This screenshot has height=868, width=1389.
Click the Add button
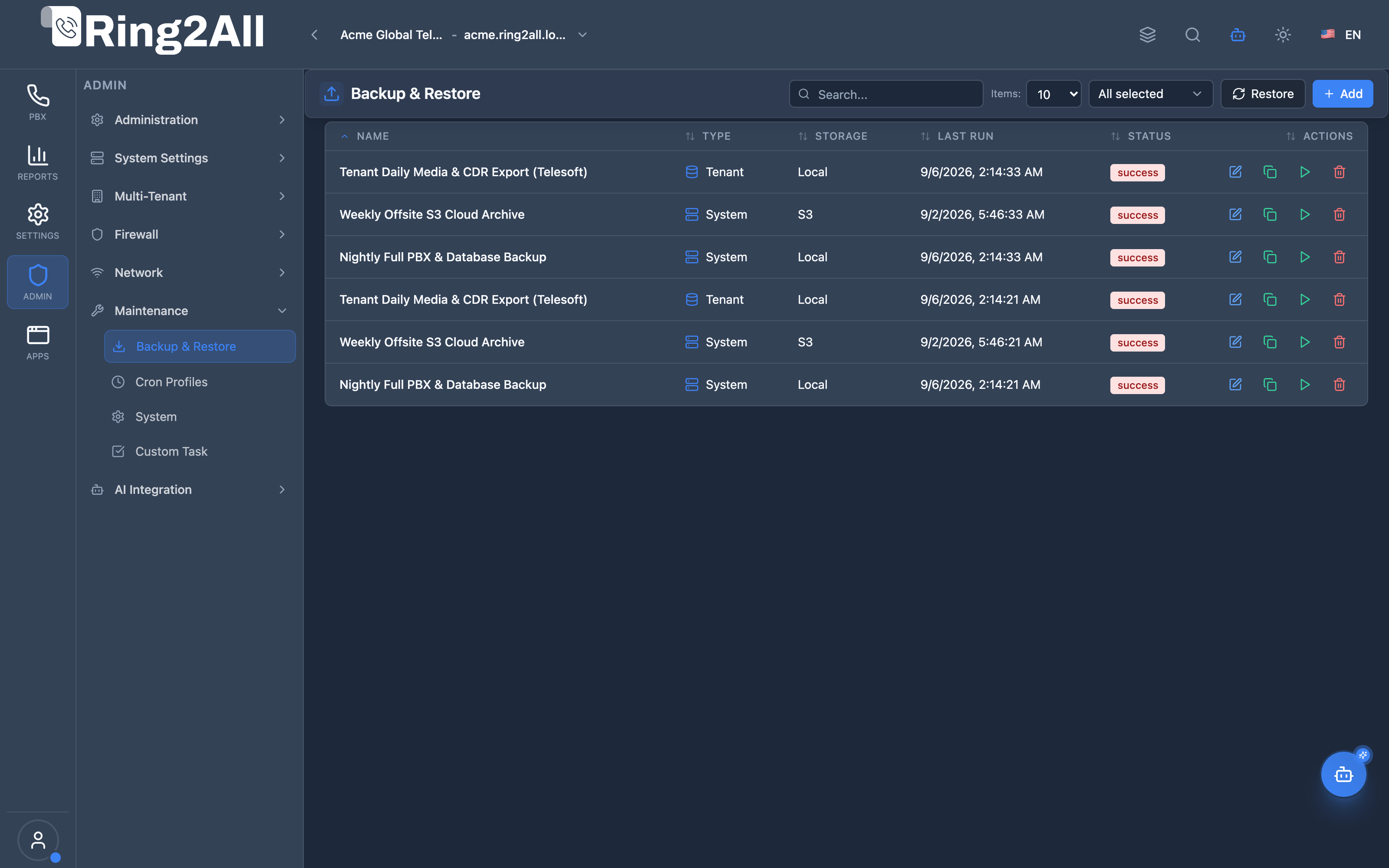pyautogui.click(x=1343, y=94)
